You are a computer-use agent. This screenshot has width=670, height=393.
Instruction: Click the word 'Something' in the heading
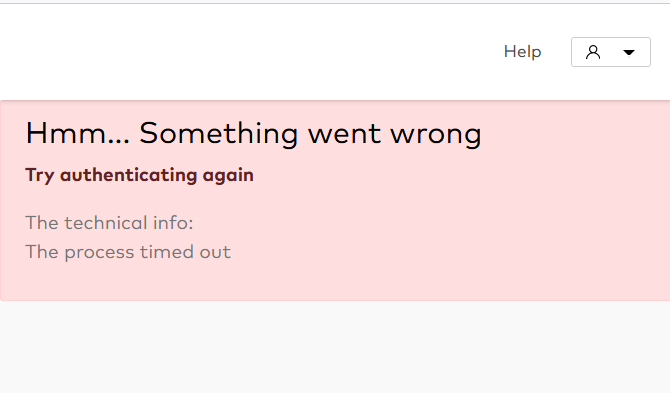218,134
